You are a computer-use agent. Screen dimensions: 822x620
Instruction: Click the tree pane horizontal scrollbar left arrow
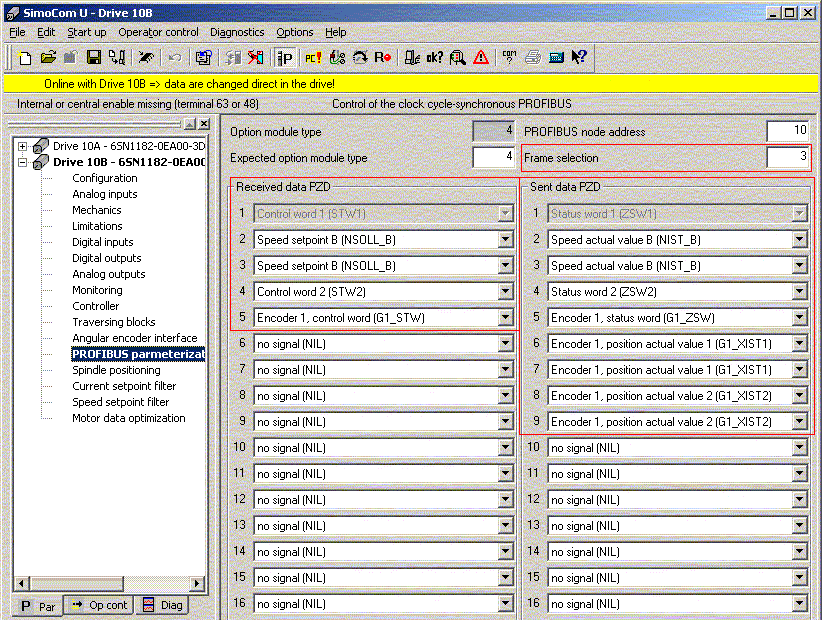(x=21, y=583)
